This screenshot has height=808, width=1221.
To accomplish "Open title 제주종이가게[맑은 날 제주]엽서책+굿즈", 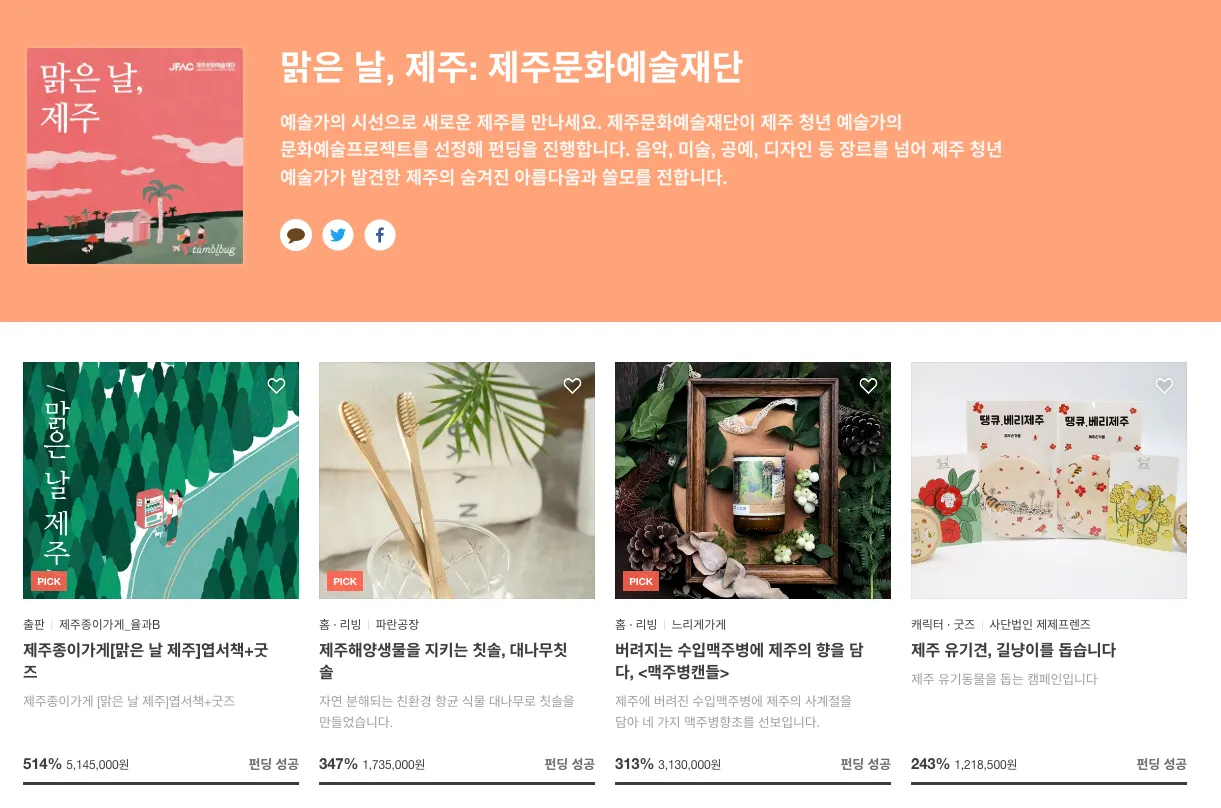I will 146,660.
